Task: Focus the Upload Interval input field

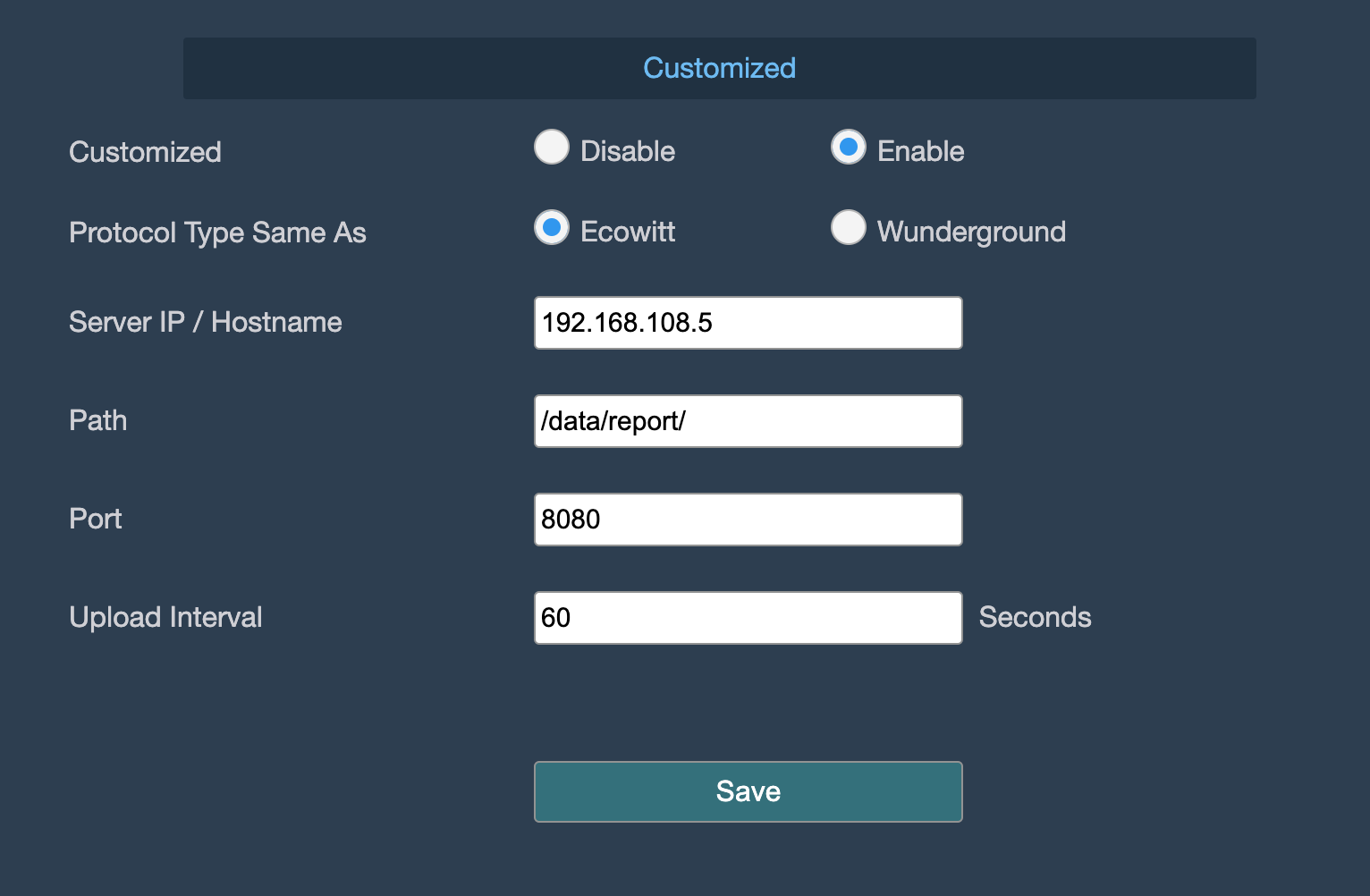Action: [x=748, y=618]
